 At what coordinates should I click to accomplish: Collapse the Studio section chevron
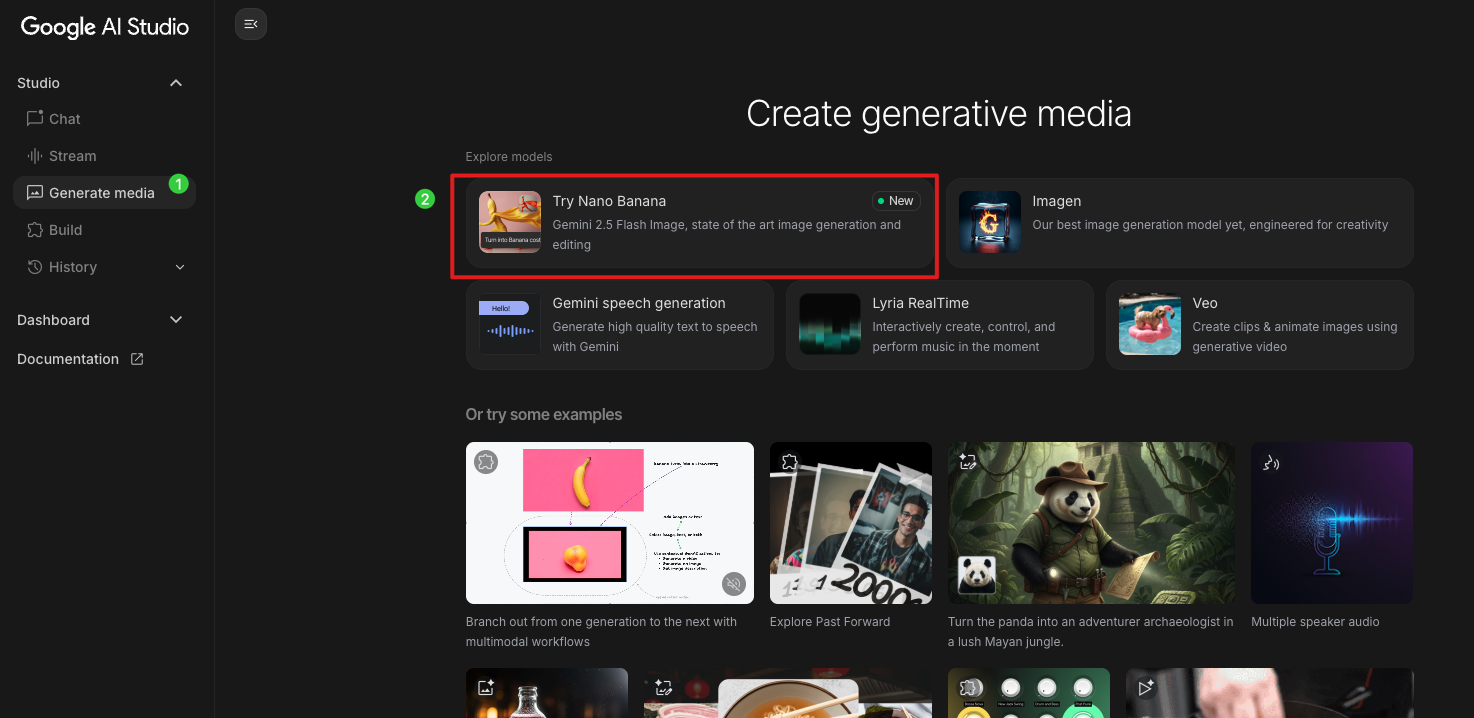point(176,83)
